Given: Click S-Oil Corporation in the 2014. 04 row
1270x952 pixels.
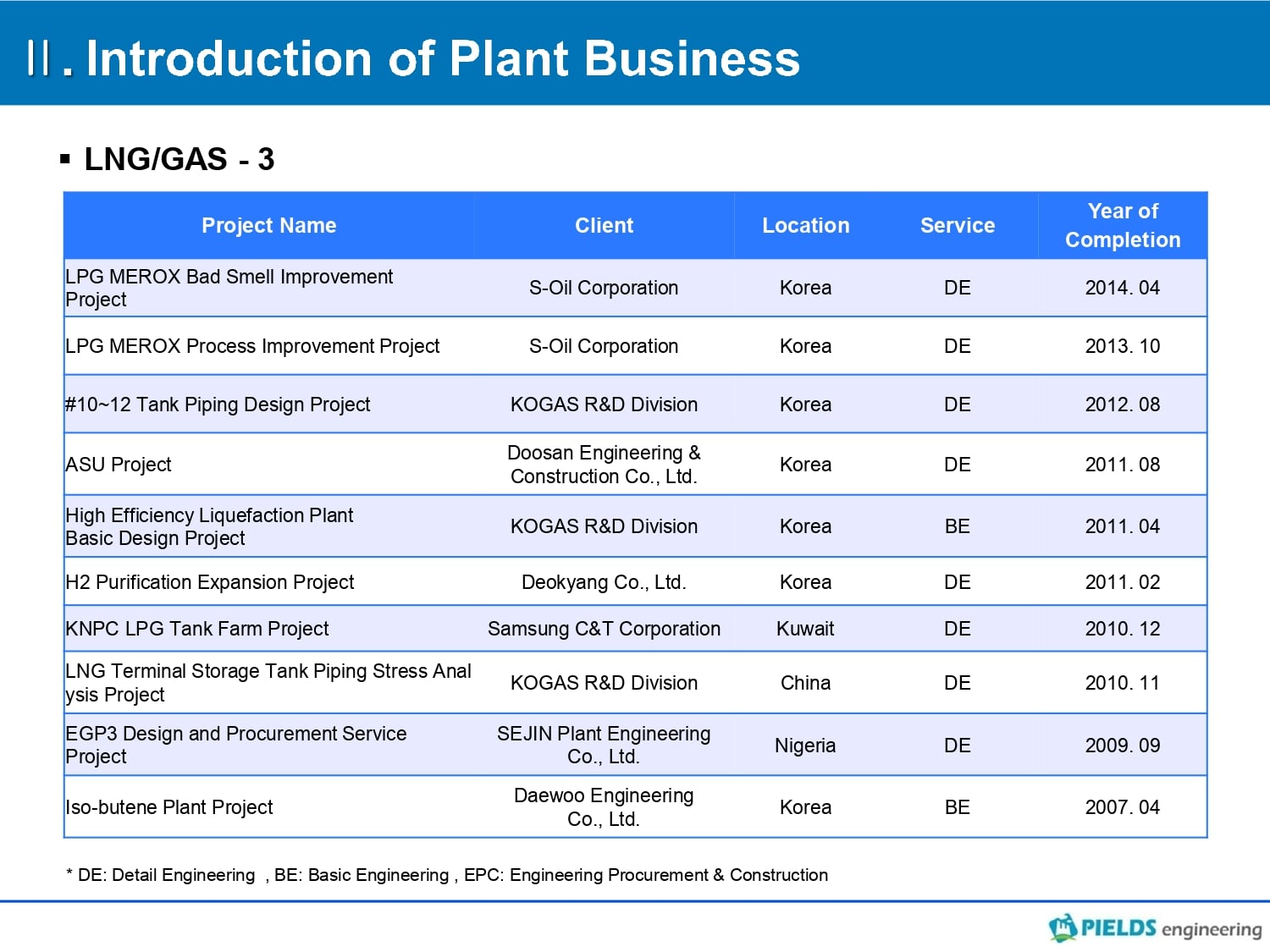Looking at the screenshot, I should pos(604,288).
